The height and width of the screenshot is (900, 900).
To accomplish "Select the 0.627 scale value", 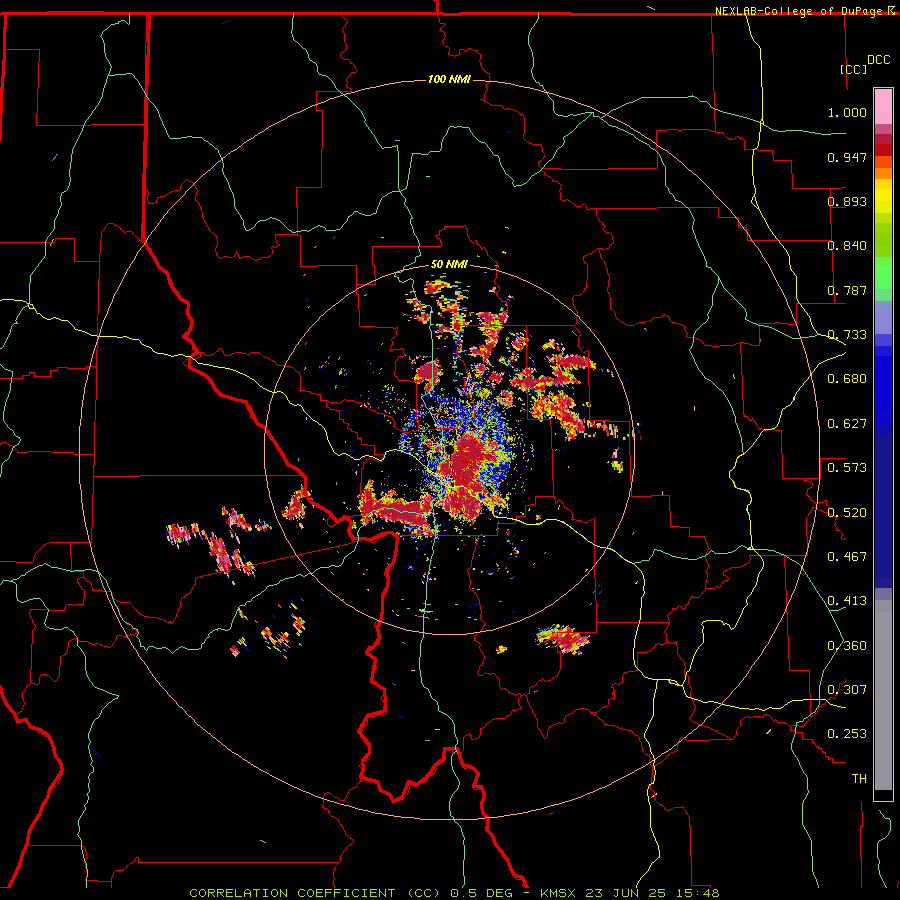I will pos(847,424).
